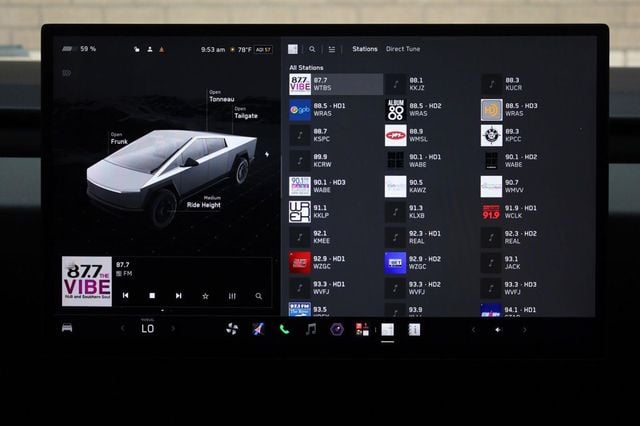Tune to 89.9 KCRW
Viewport: 640px width, 426px height.
click(336, 161)
